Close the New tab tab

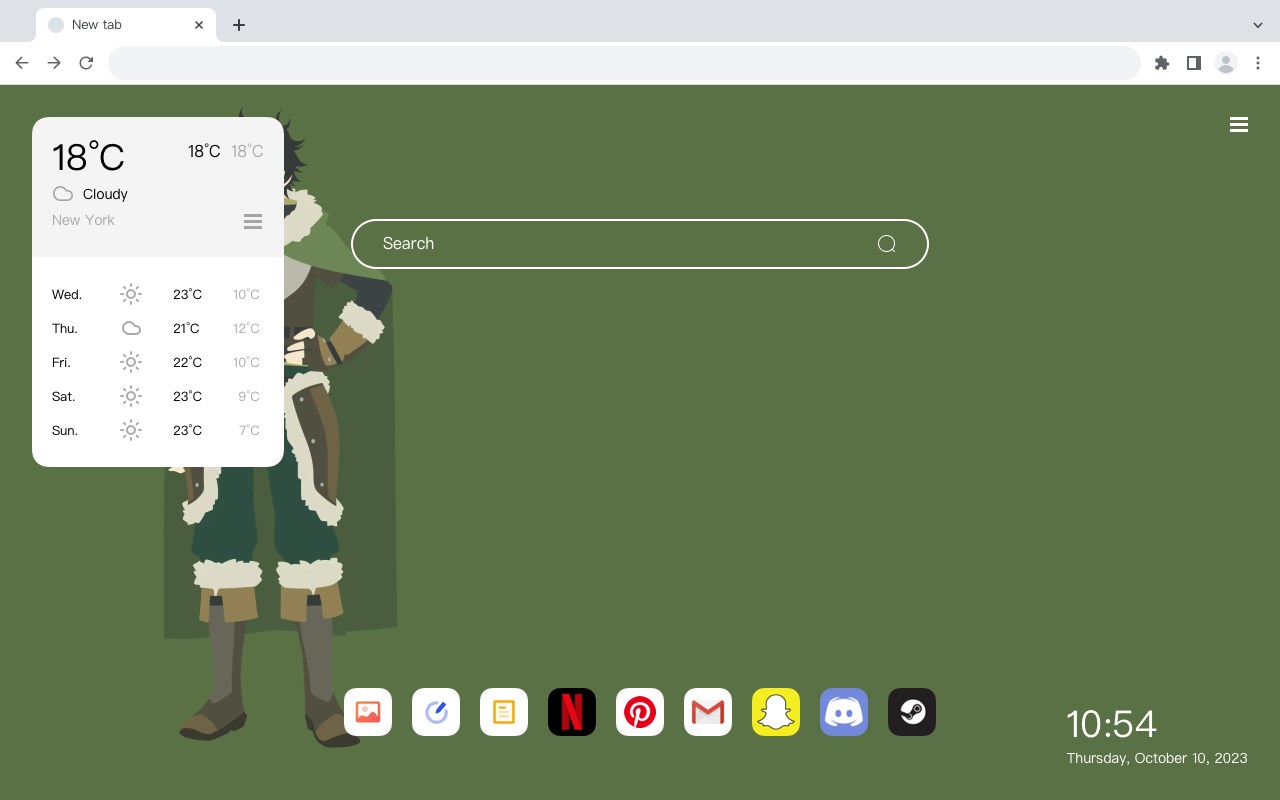click(x=199, y=25)
